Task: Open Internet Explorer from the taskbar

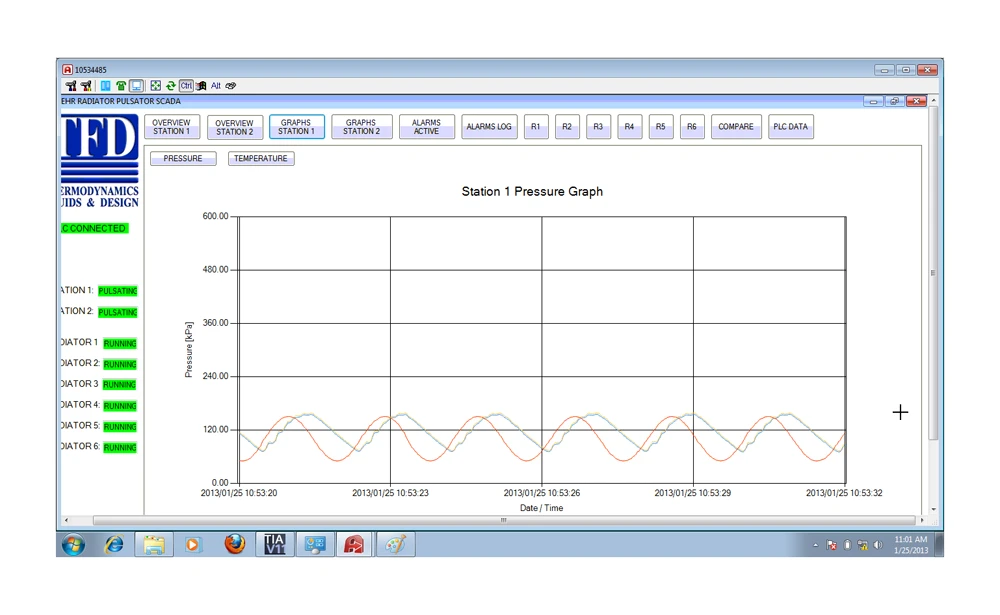Action: coord(114,544)
